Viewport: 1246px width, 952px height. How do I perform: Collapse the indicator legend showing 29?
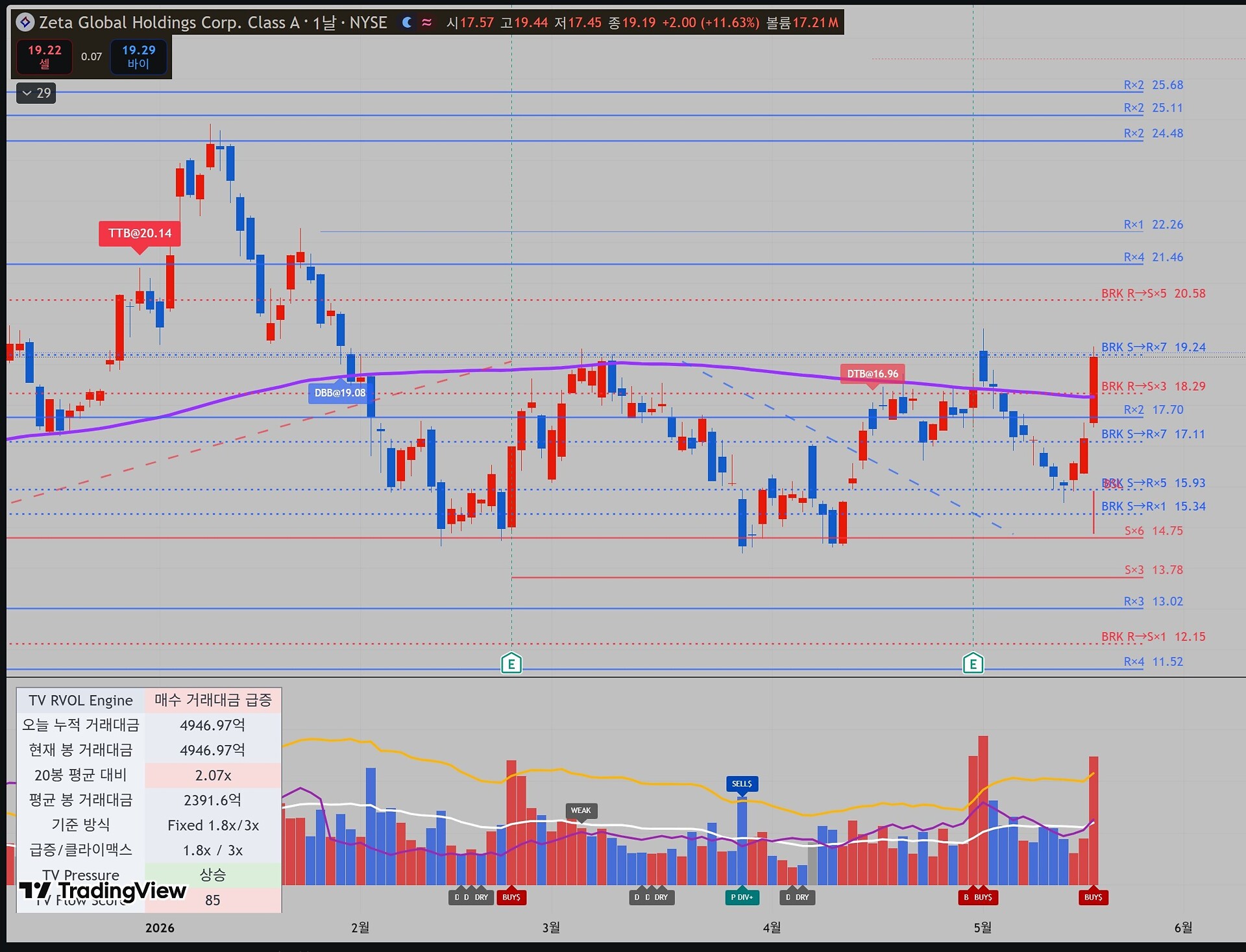tap(36, 93)
